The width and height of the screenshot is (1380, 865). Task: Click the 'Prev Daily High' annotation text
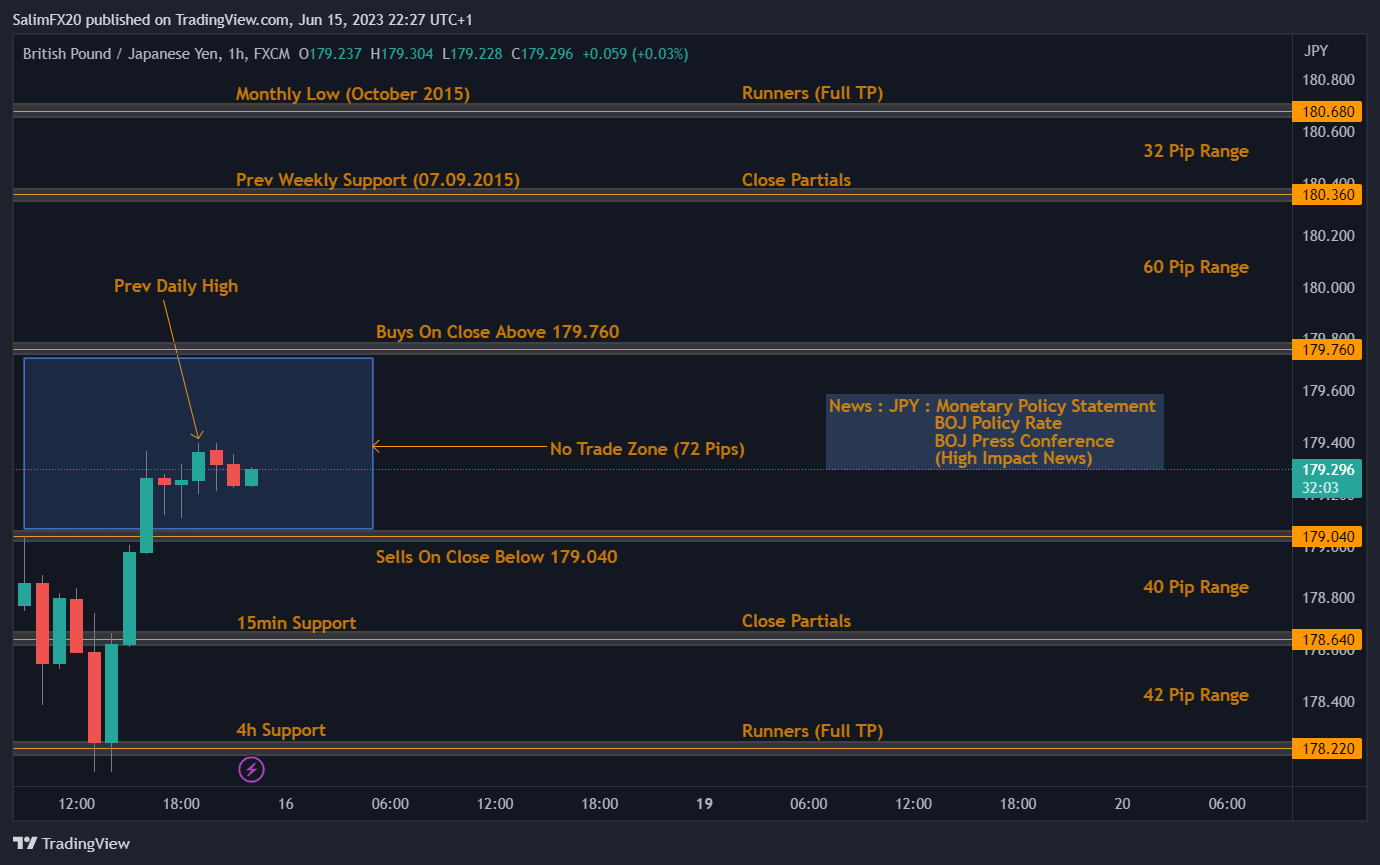click(x=176, y=286)
